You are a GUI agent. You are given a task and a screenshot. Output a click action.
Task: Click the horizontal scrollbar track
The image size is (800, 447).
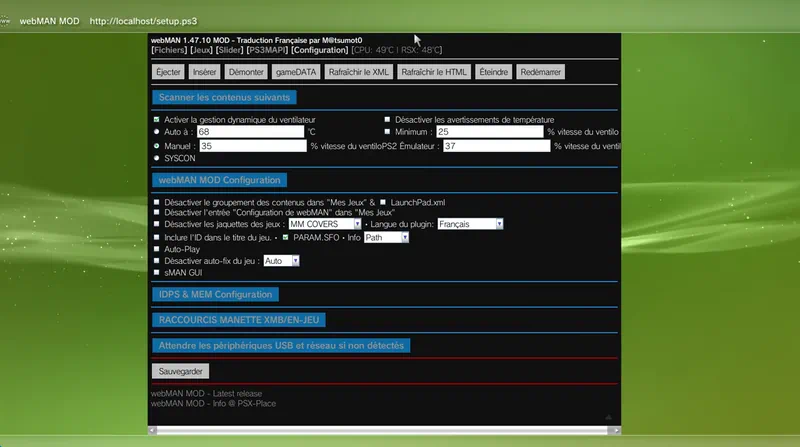click(382, 431)
